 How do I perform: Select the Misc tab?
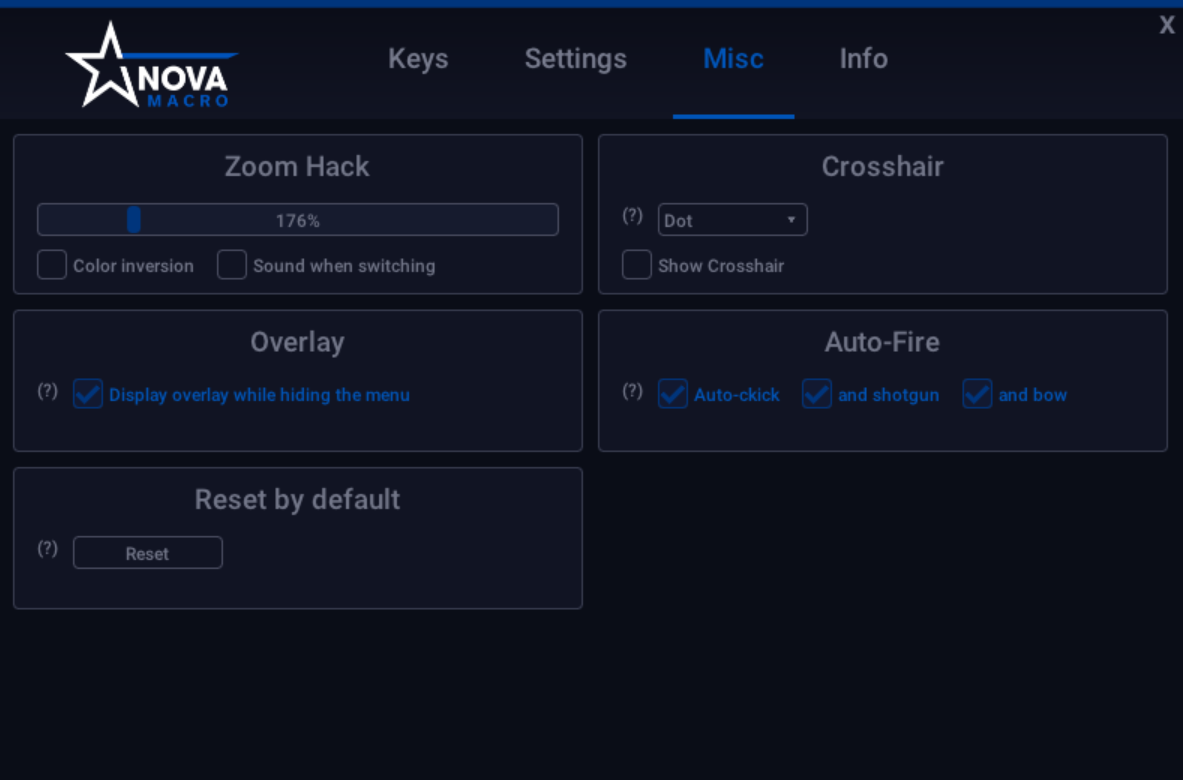[733, 59]
